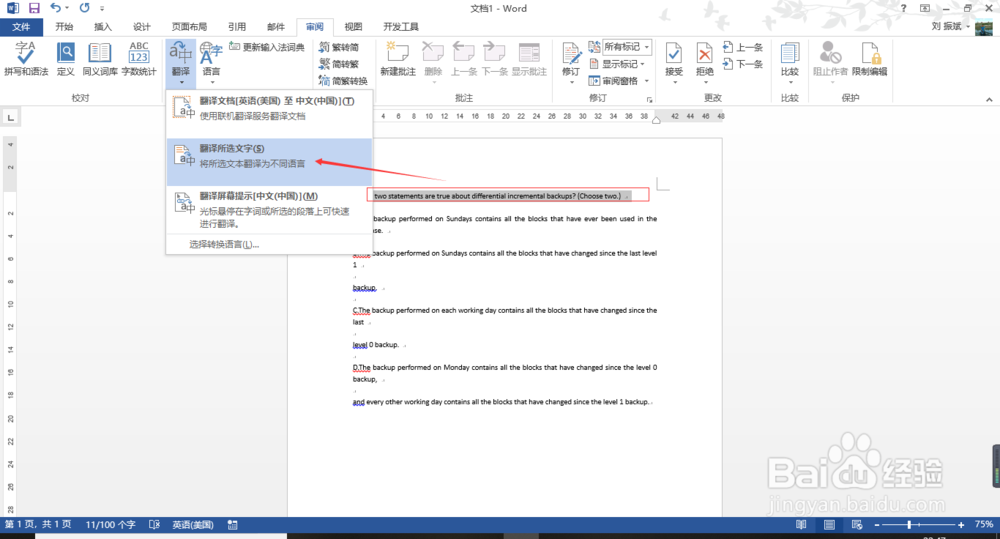
Task: Switch to the Insert (插入) tab
Action: pos(103,27)
